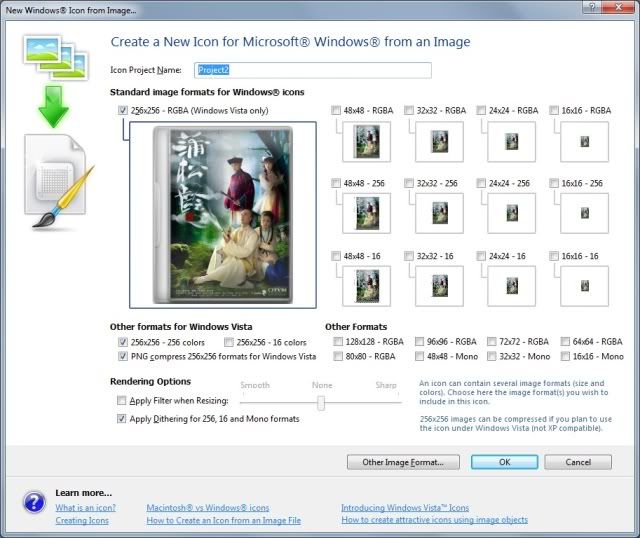Click the 16x16 - 16 preview thumbnail
This screenshot has height=538, width=640.
(584, 286)
